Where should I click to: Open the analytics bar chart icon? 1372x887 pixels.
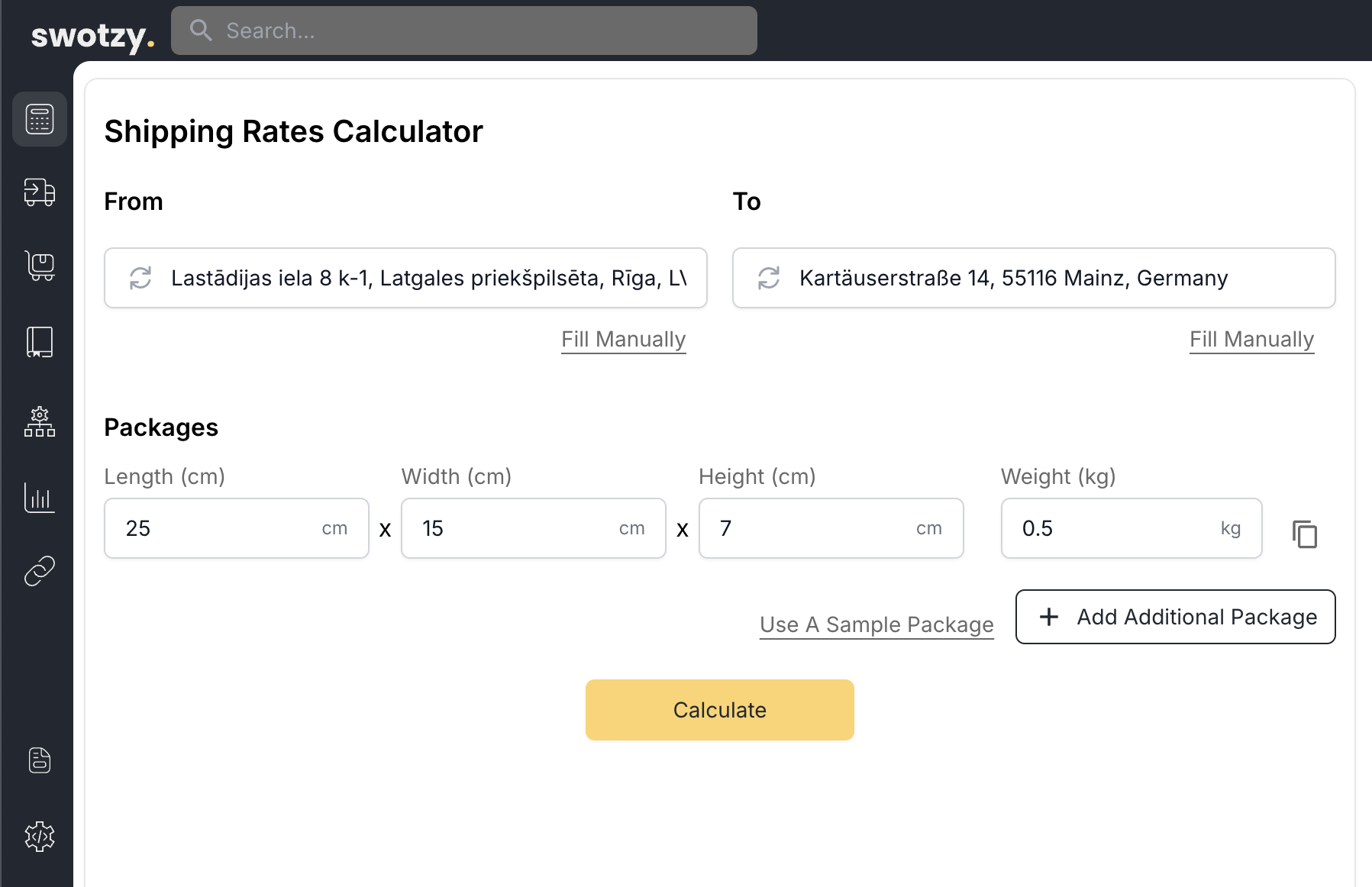pos(39,498)
